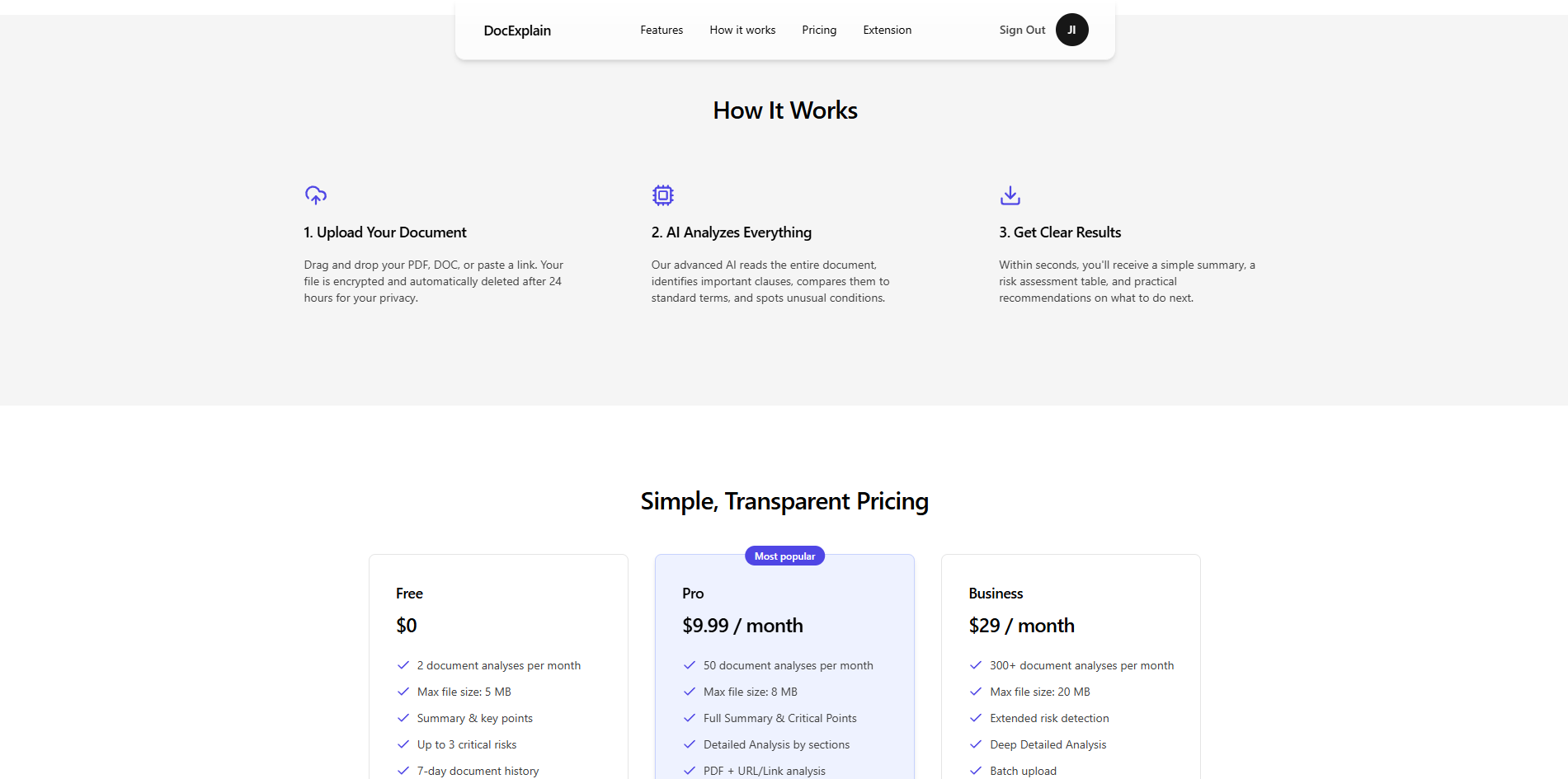
Task: Click the checkmark beside 'Extended risk detection'
Action: (976, 718)
